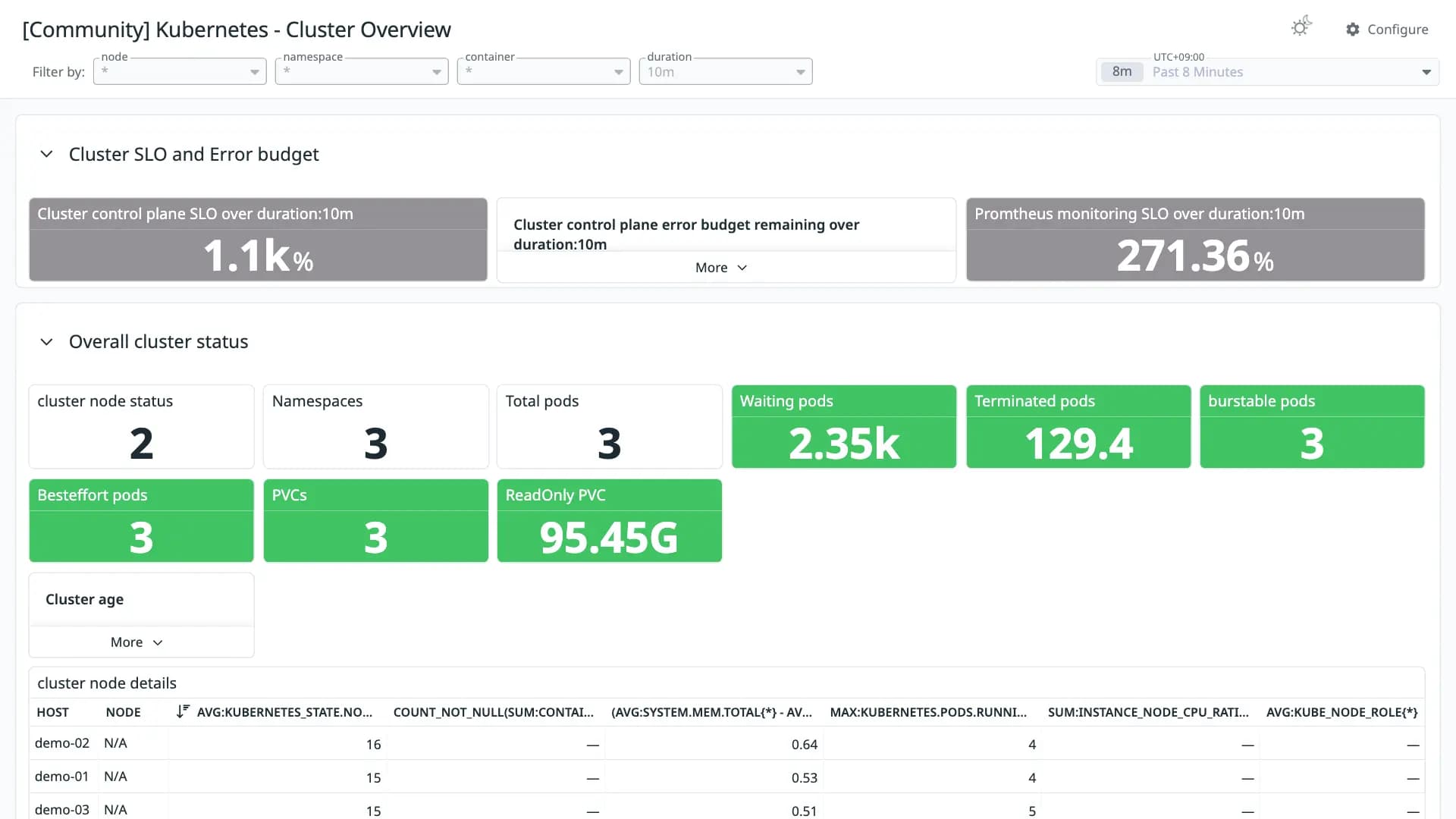Click the Promtheus monitoring SLO 271.36% tile
The height and width of the screenshot is (819, 1456).
1195,240
